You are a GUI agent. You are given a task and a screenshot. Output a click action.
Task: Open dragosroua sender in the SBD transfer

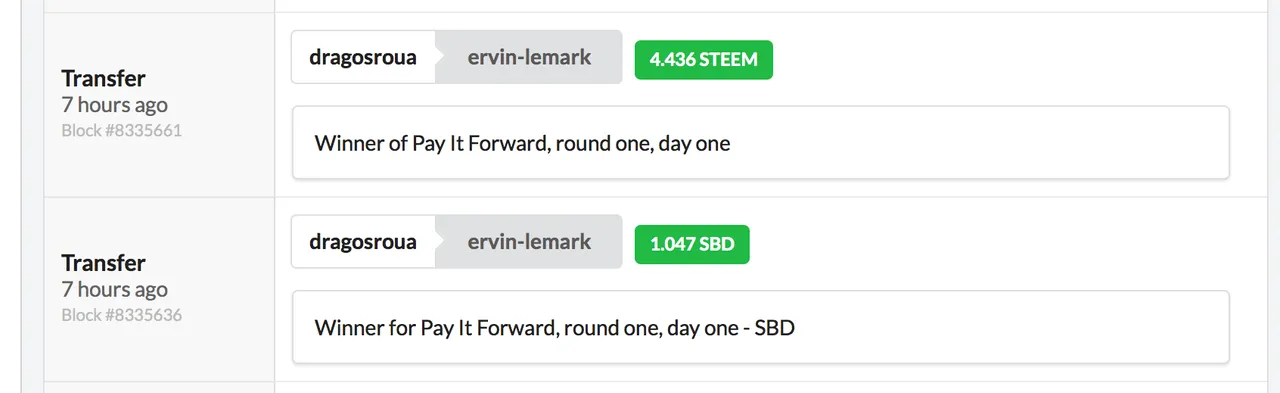[363, 242]
